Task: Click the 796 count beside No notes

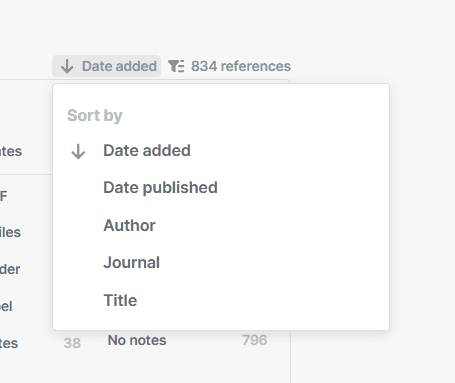Action: coord(254,340)
